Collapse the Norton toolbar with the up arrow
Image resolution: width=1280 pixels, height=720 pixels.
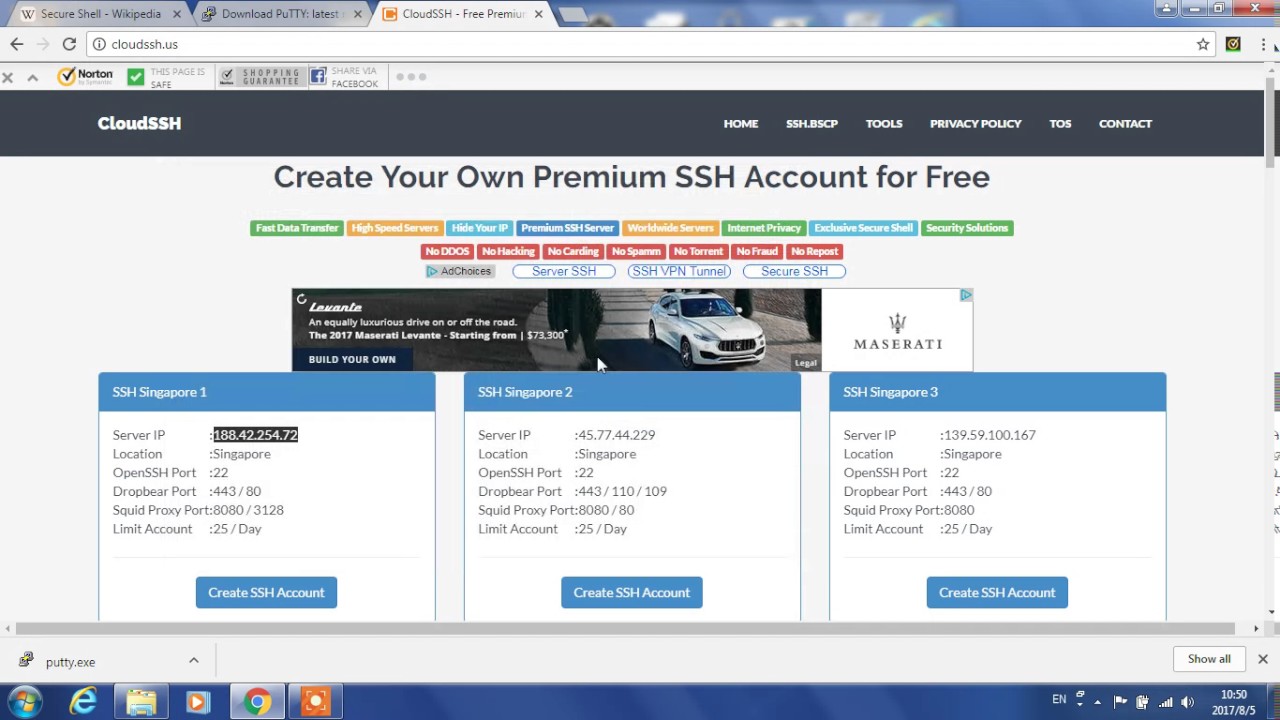[x=32, y=77]
